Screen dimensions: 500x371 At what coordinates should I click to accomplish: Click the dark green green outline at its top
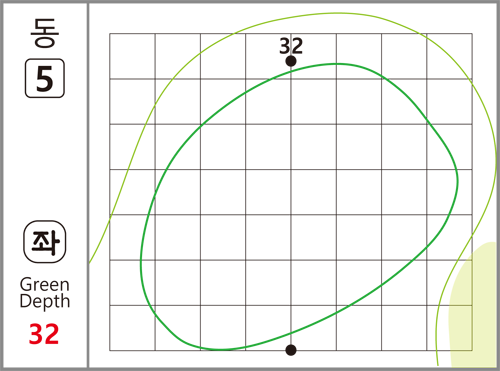point(337,64)
